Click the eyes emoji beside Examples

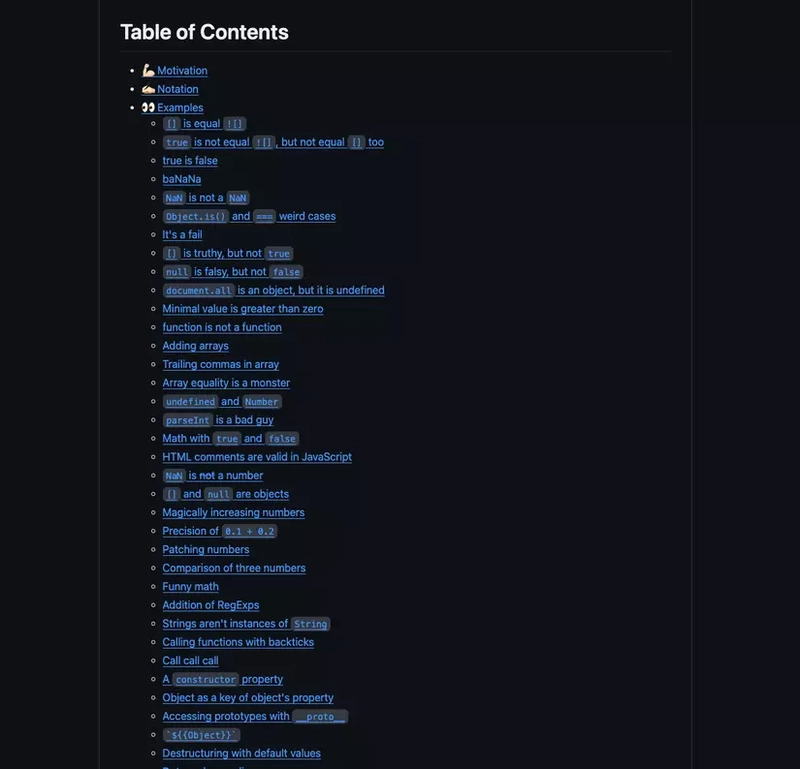pos(148,108)
